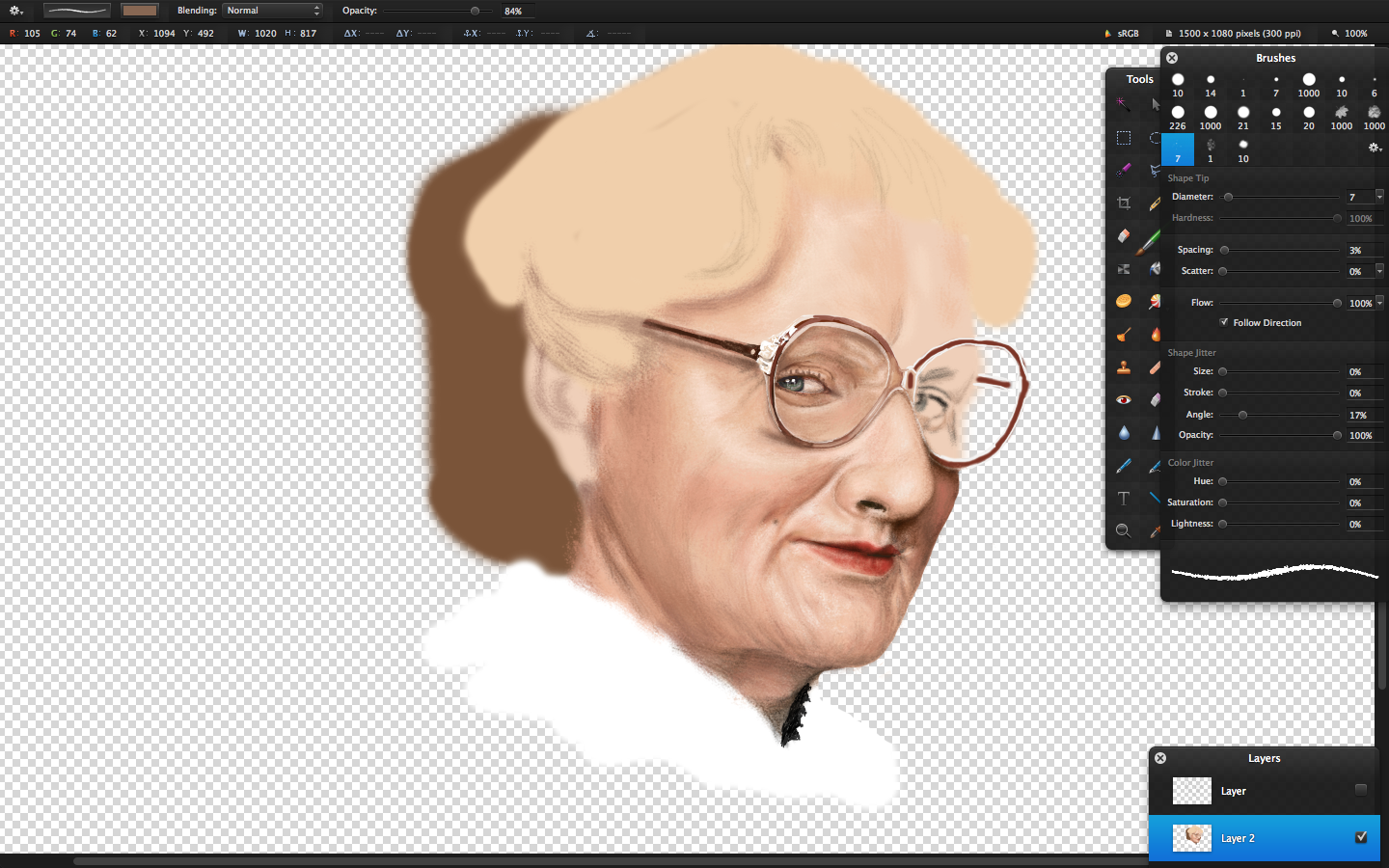Choose the Crop tool
This screenshot has height=868, width=1389.
(1124, 203)
